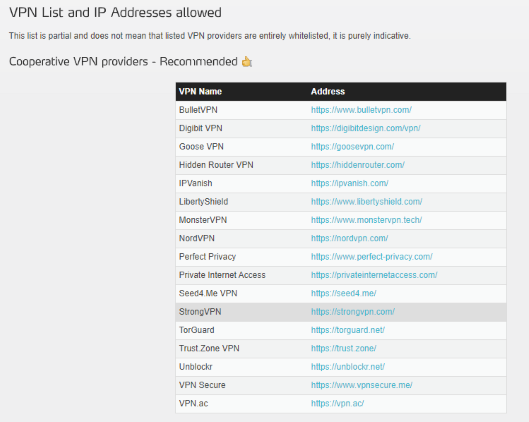This screenshot has height=422, width=529.
Task: Click the Unblockr name cell
Action: tap(242, 367)
